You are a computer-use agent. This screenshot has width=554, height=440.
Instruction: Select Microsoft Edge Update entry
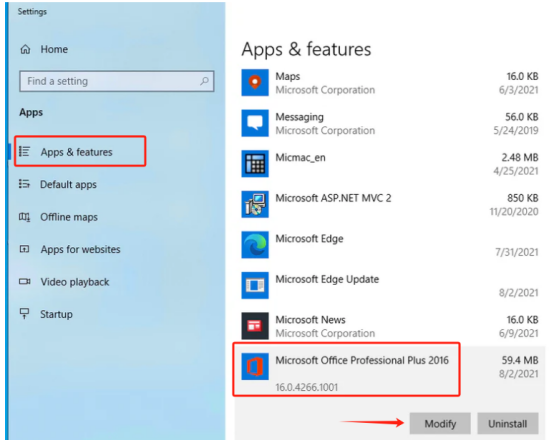(327, 279)
